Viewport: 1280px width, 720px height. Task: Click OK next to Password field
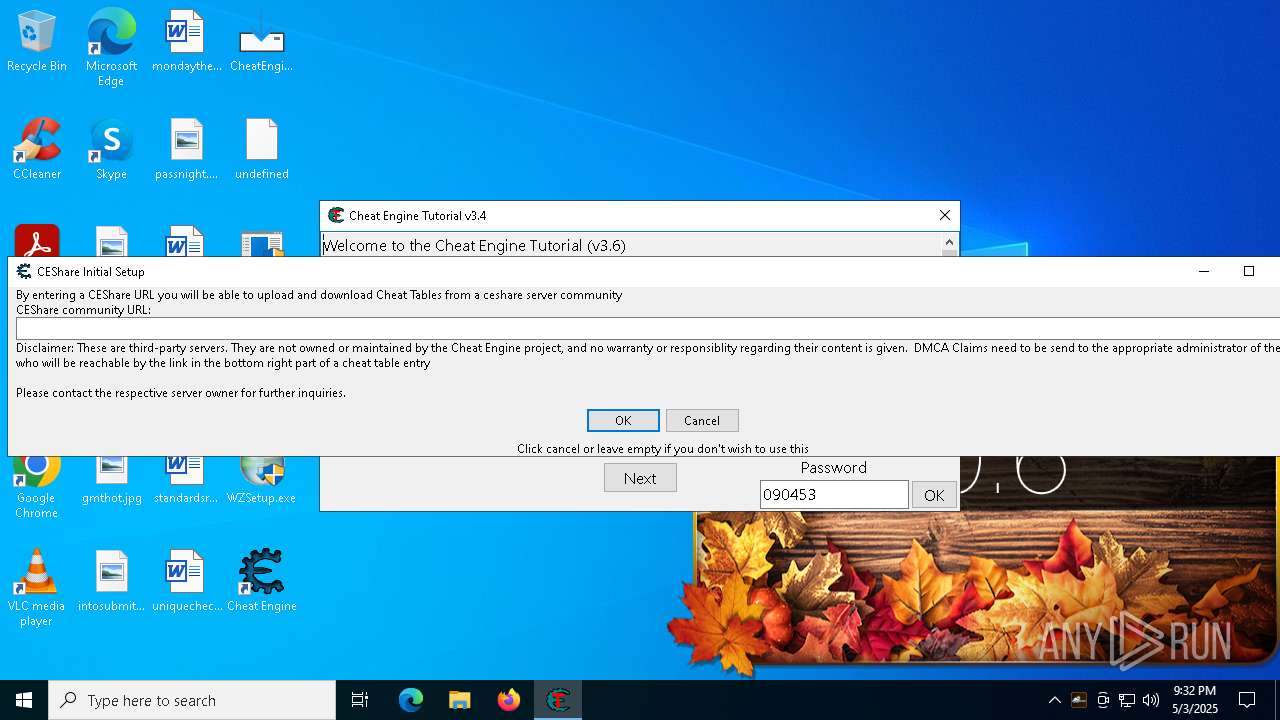pyautogui.click(x=934, y=494)
